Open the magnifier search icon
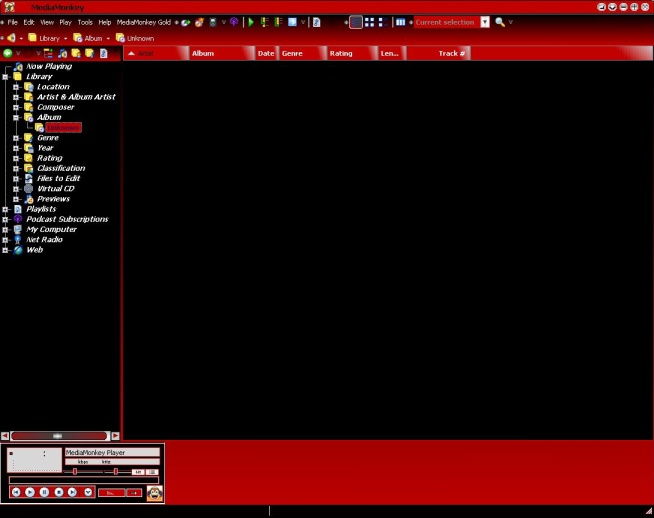 [x=500, y=22]
